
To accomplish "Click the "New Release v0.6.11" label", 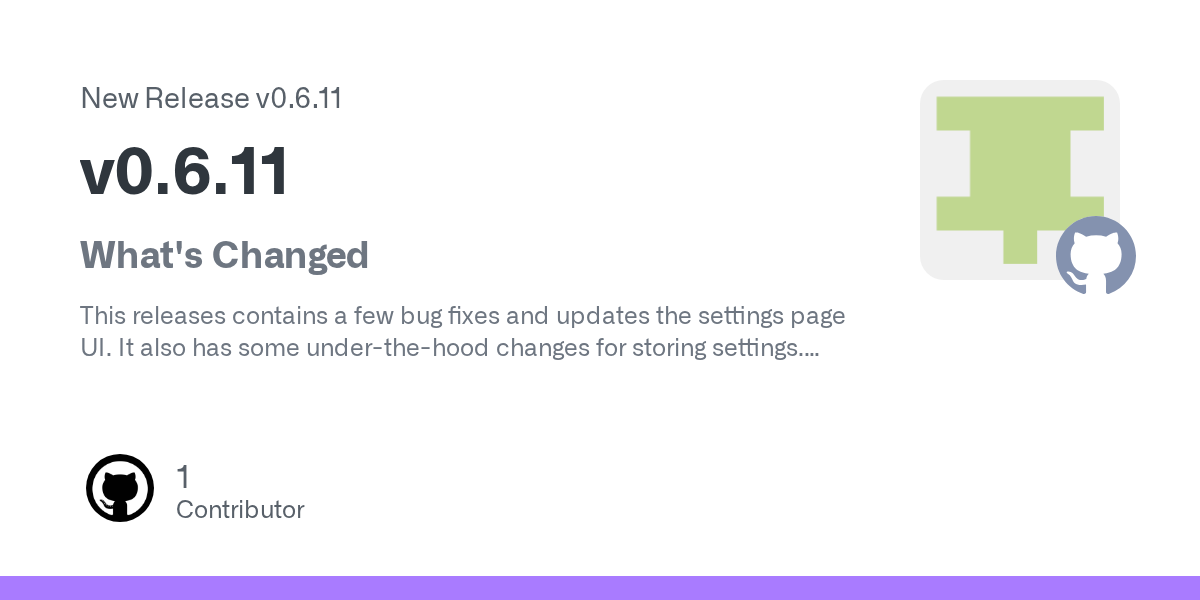I will click(211, 98).
